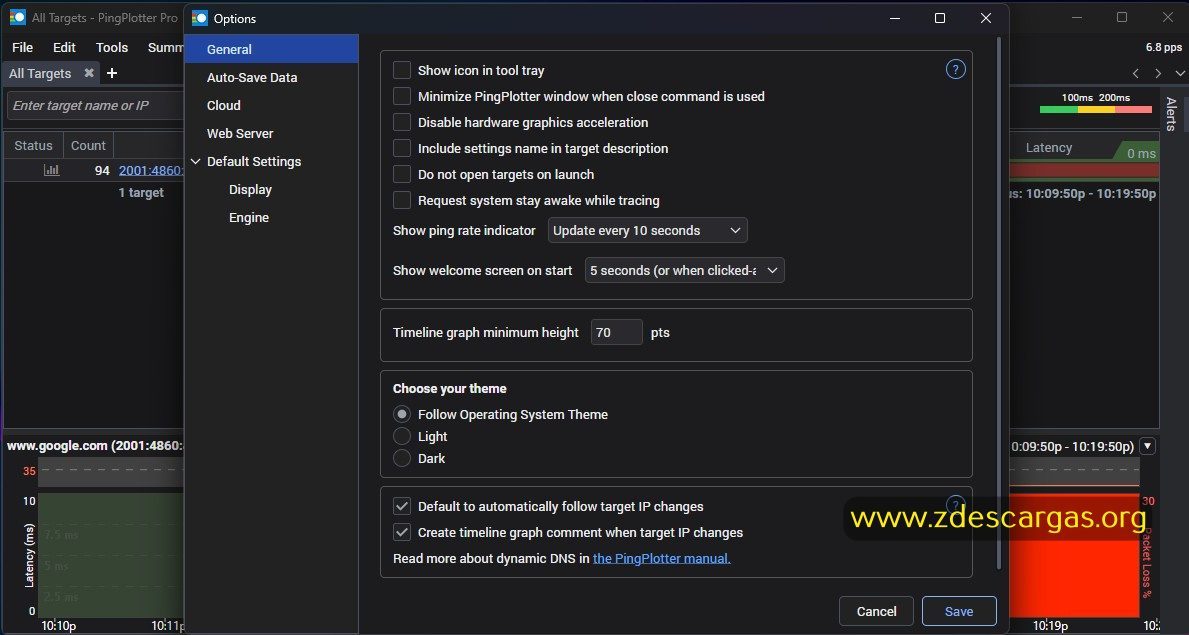
Task: Click the Timeline graph minimum height field
Action: (x=616, y=332)
